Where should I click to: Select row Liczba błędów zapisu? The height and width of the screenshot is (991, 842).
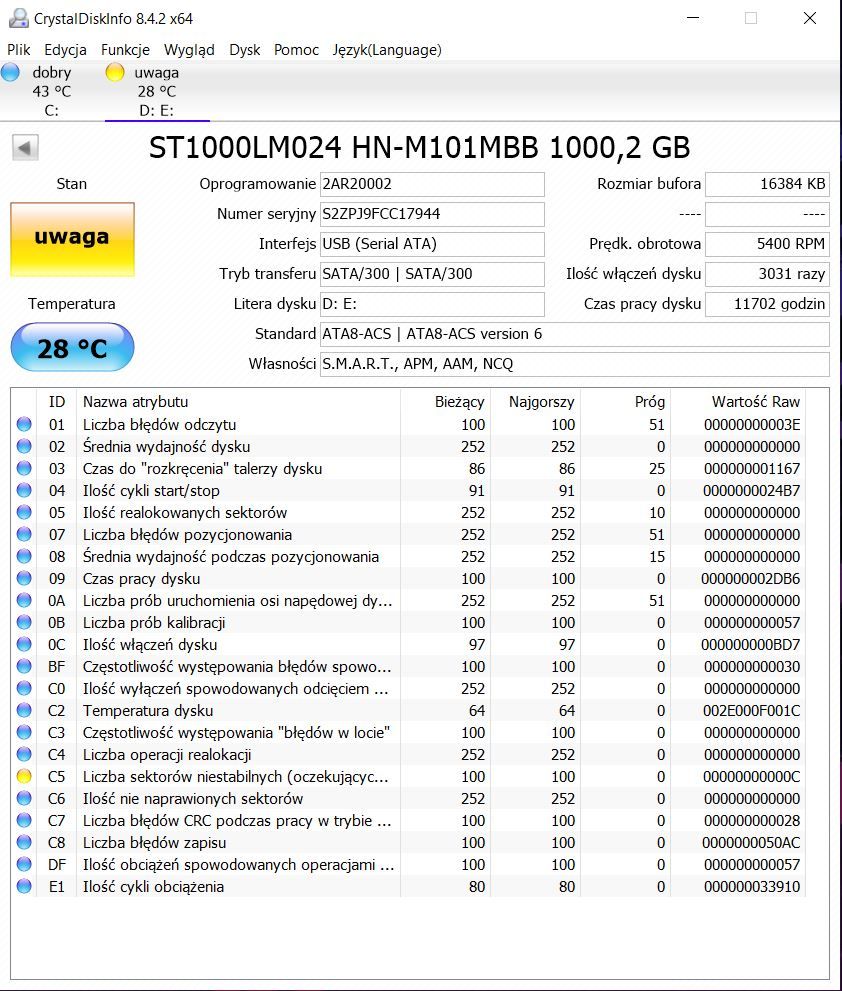pyautogui.click(x=408, y=842)
